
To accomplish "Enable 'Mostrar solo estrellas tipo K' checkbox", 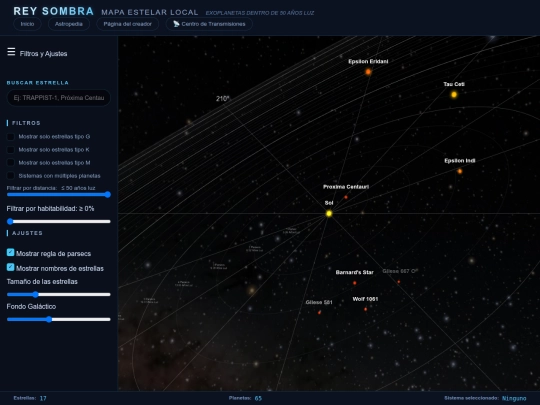I will point(11,150).
